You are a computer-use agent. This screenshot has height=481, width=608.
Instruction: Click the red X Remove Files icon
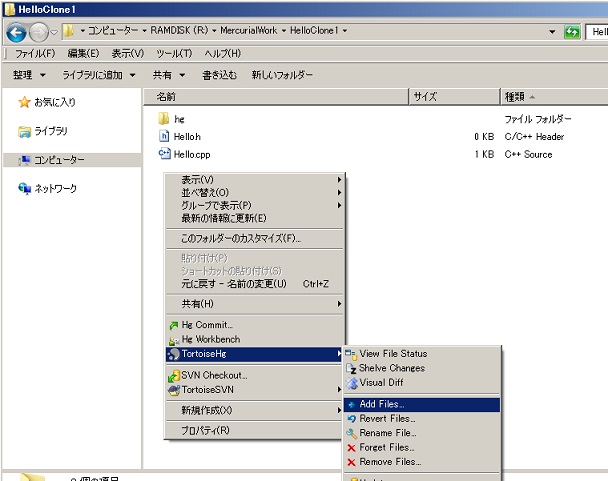pyautogui.click(x=352, y=462)
